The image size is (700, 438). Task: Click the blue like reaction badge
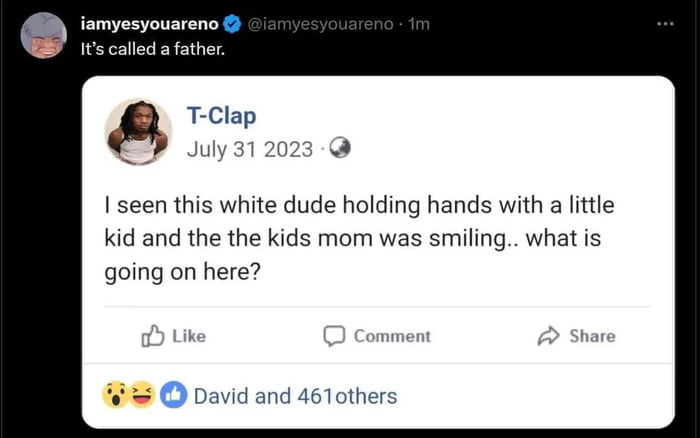pos(172,395)
